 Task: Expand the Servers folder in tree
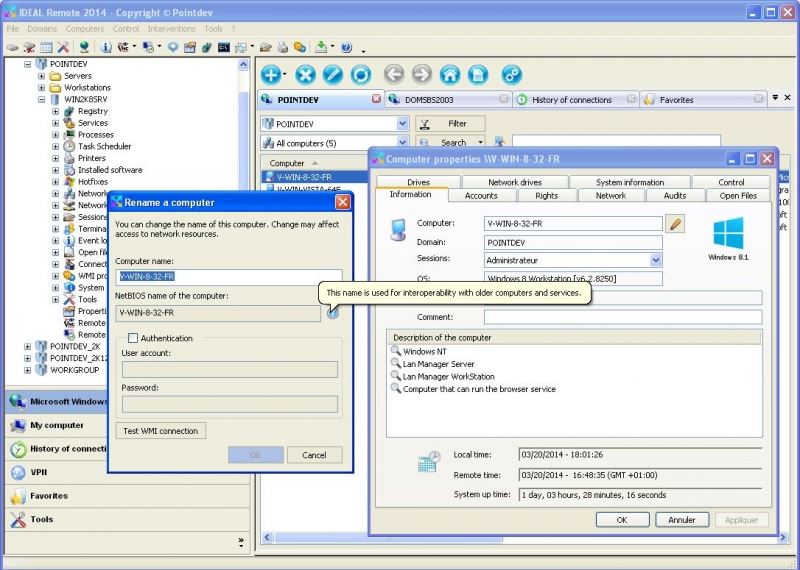click(42, 76)
